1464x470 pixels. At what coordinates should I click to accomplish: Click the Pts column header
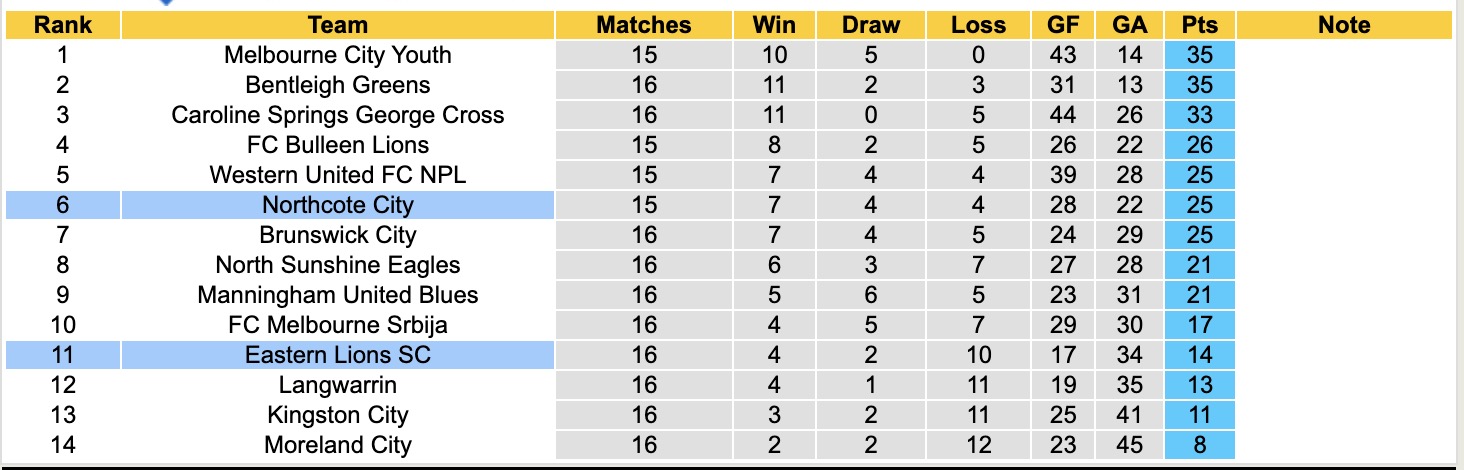1199,25
